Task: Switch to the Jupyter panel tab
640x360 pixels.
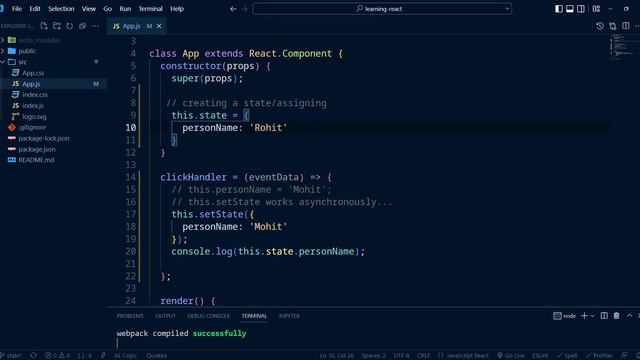Action: click(289, 316)
